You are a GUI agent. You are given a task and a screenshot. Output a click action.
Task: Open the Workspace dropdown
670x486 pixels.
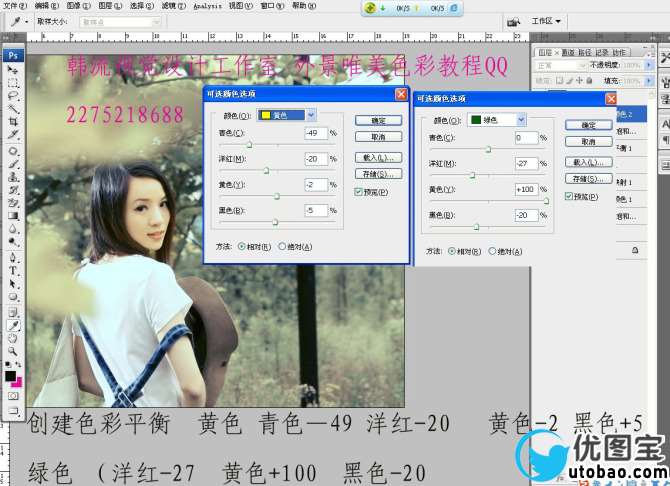pos(546,21)
